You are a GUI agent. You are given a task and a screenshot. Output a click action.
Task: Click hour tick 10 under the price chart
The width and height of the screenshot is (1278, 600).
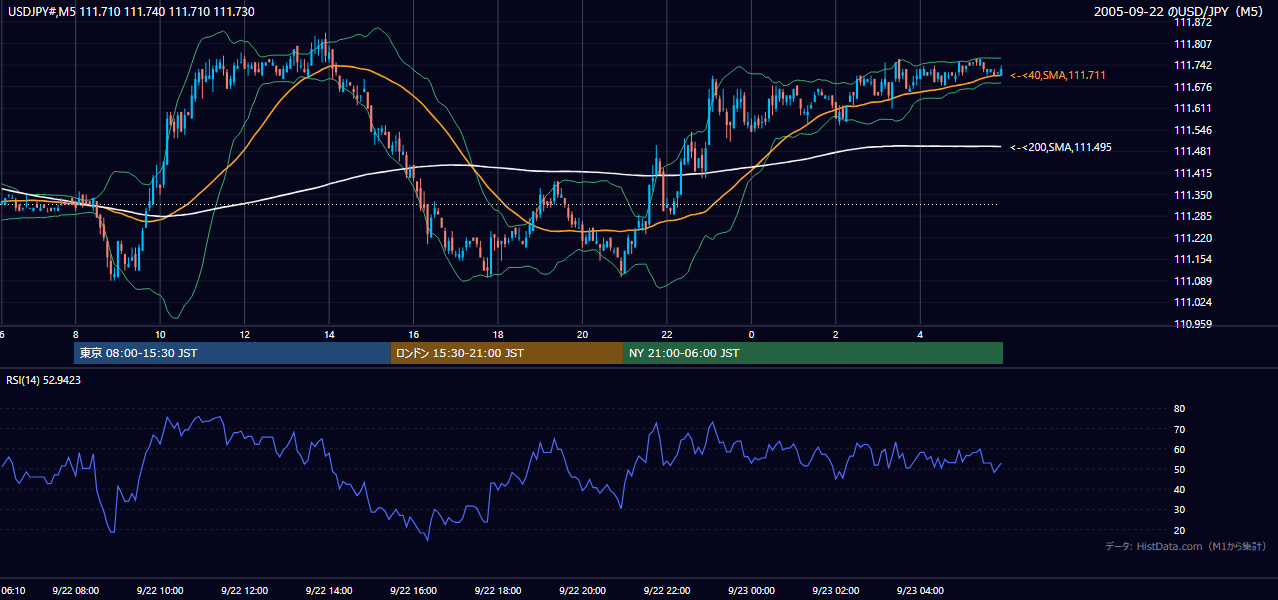160,334
